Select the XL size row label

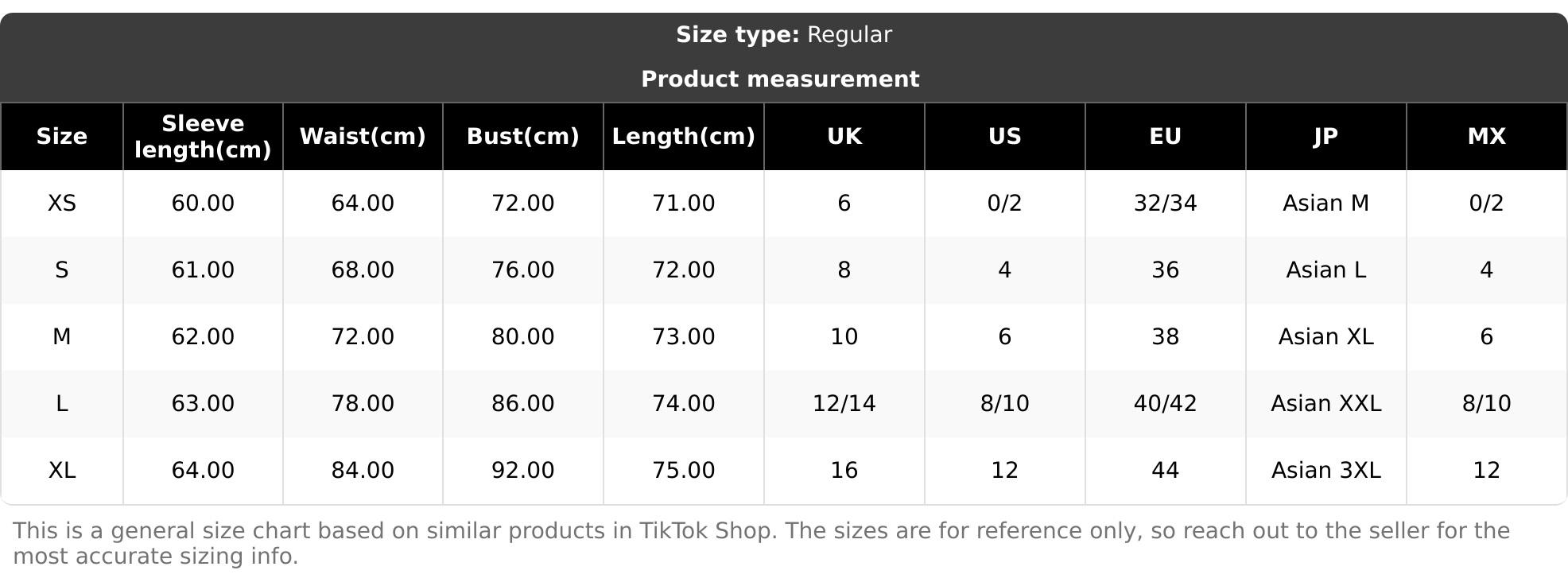tap(62, 471)
